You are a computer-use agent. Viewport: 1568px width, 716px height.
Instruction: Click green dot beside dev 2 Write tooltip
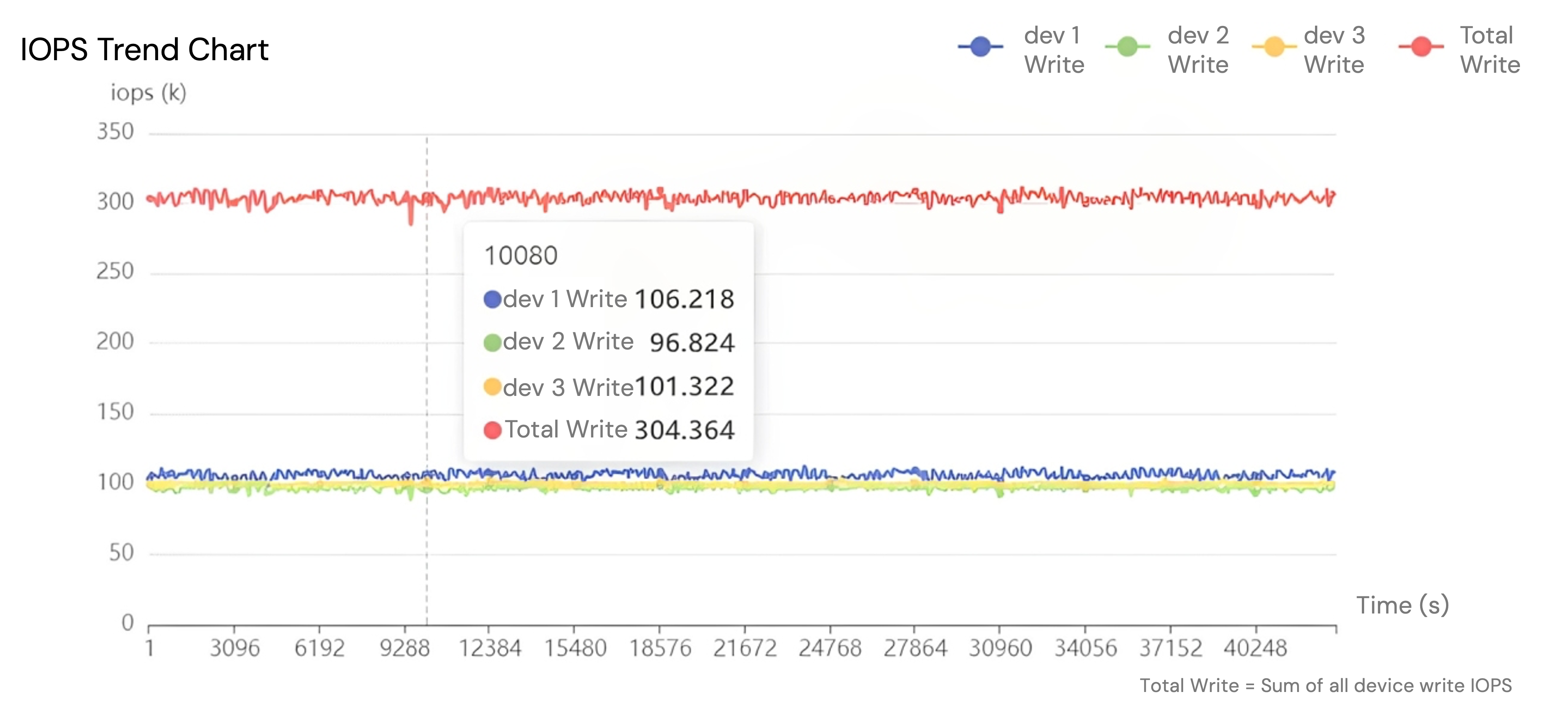[x=492, y=343]
